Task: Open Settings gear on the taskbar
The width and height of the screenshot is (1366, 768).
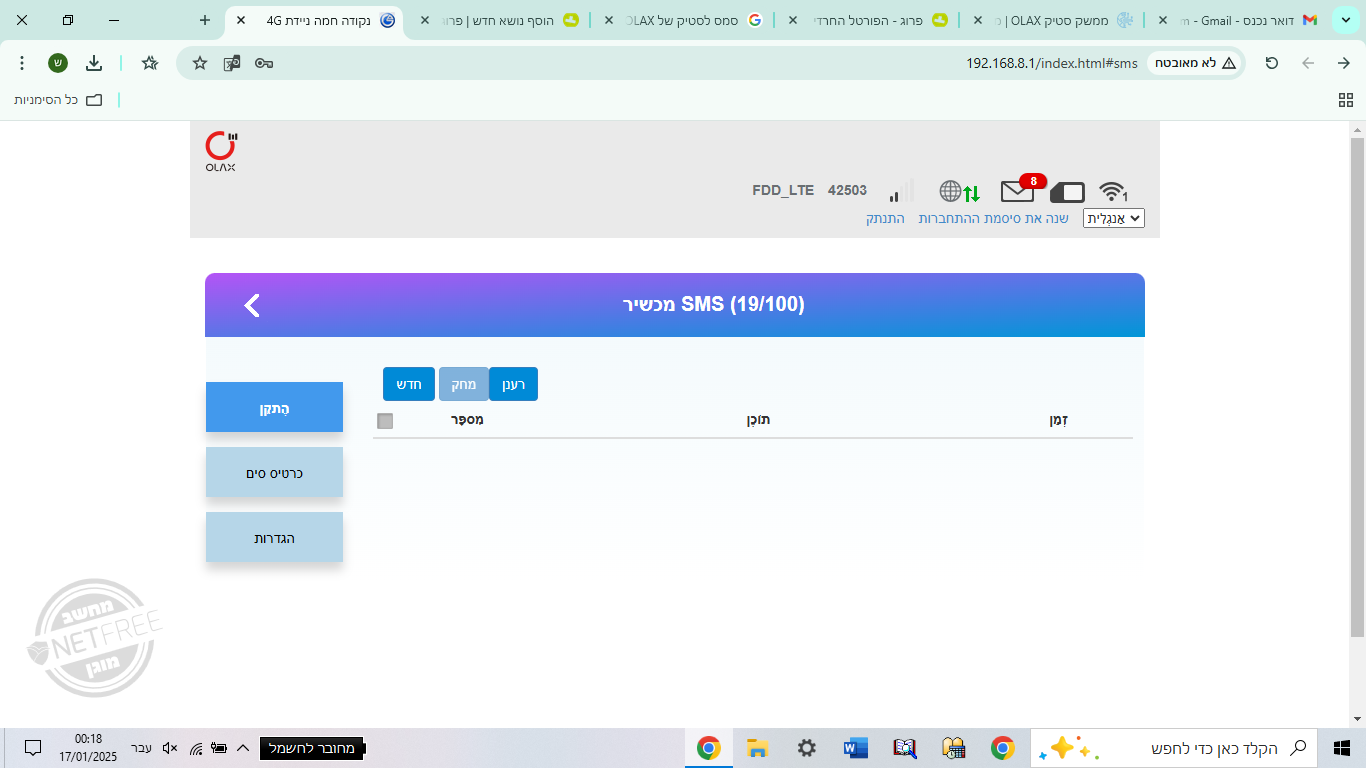Action: click(x=807, y=748)
